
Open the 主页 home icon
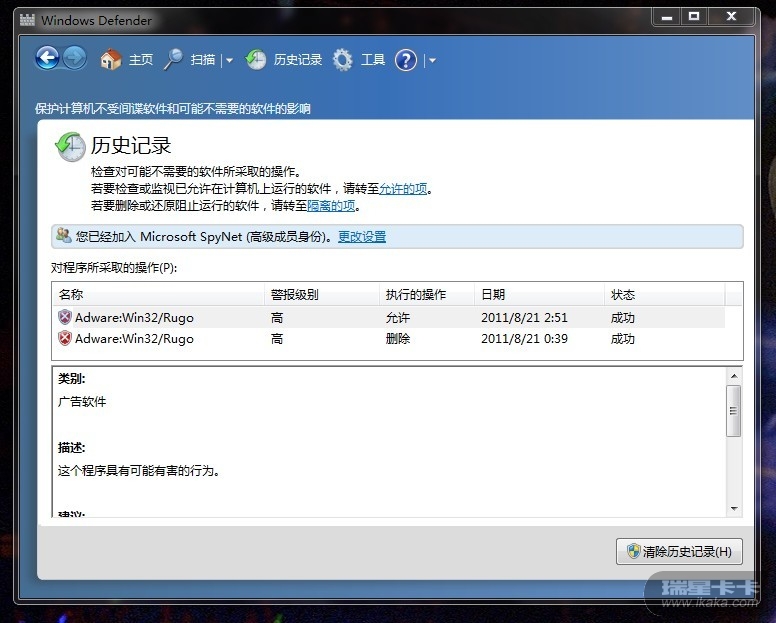click(x=110, y=59)
